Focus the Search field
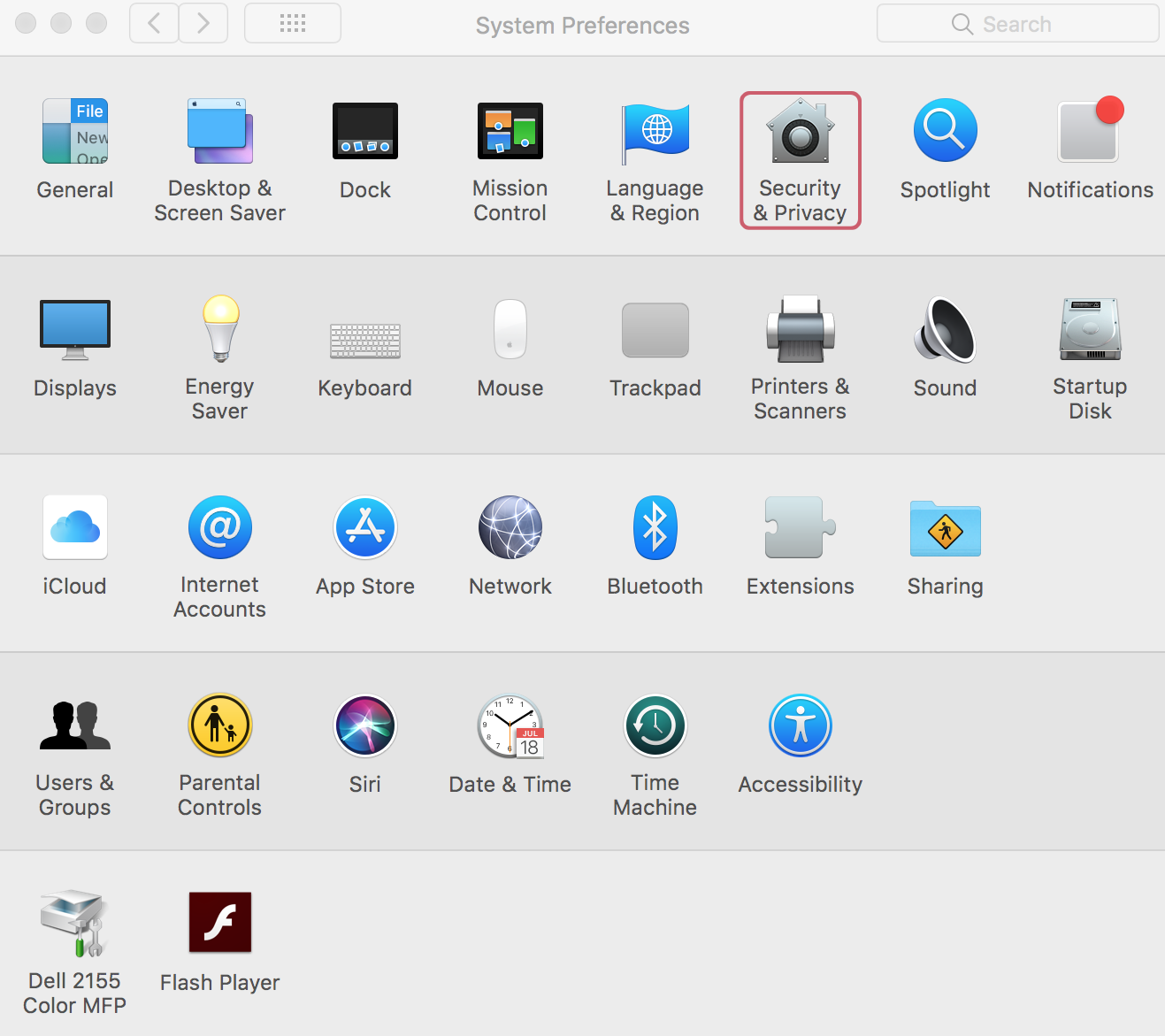 point(1017,23)
